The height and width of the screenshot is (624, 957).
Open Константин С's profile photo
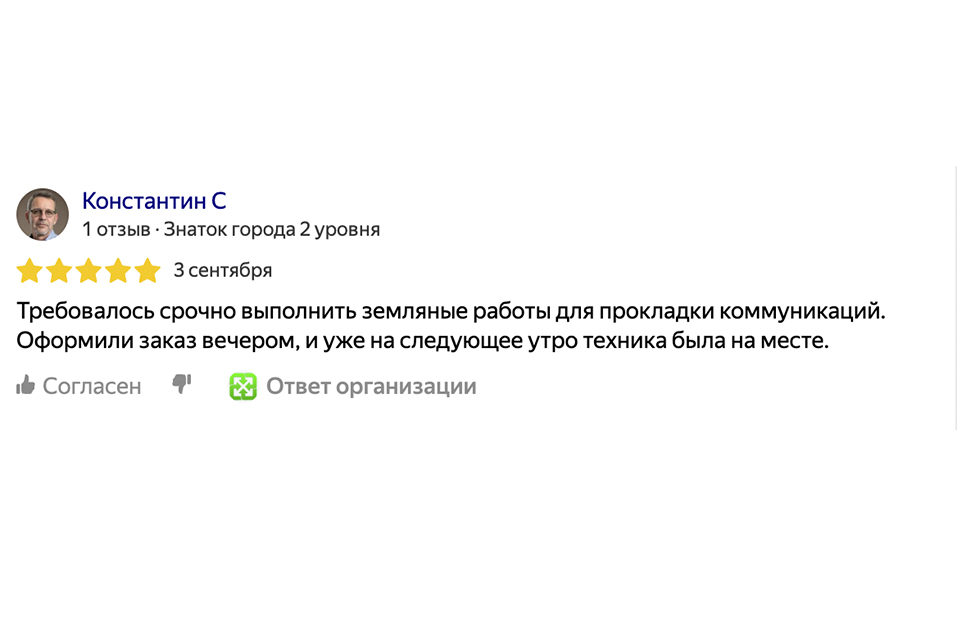click(43, 214)
